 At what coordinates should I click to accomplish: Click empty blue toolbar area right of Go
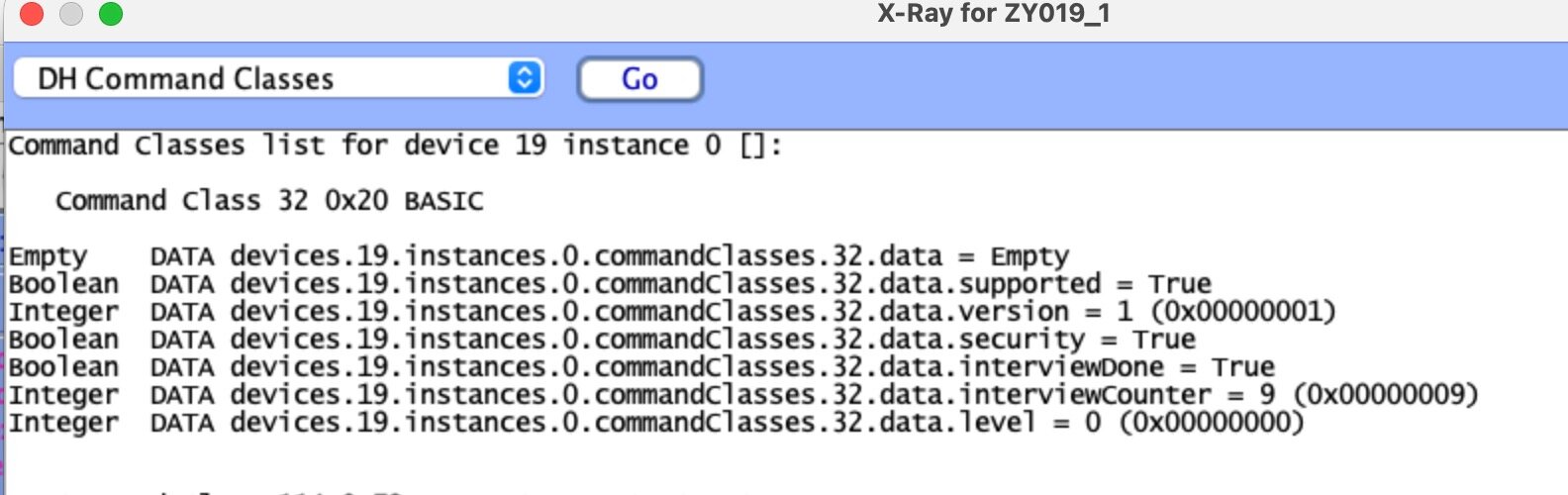coord(1089,79)
